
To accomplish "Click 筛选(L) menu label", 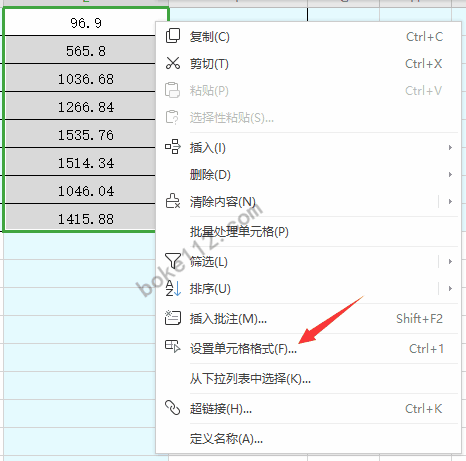I will (209, 262).
